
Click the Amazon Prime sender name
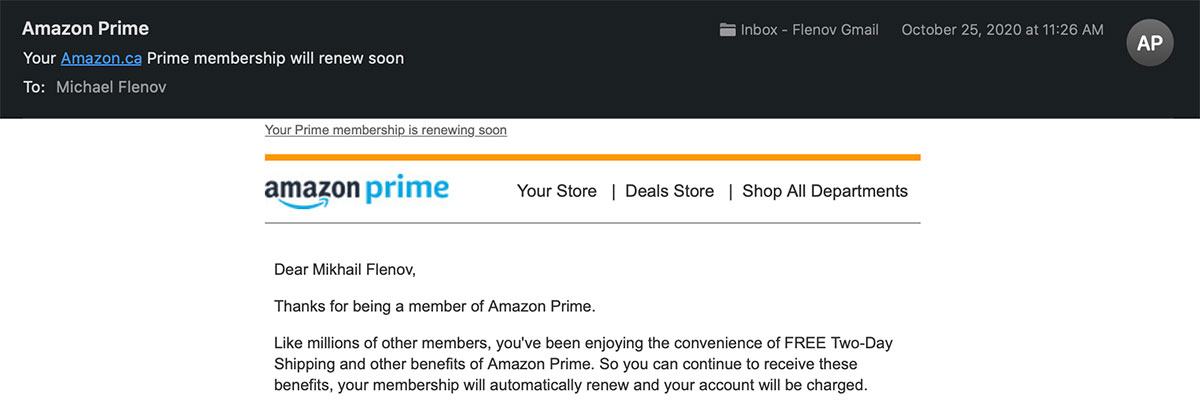pyautogui.click(x=85, y=28)
